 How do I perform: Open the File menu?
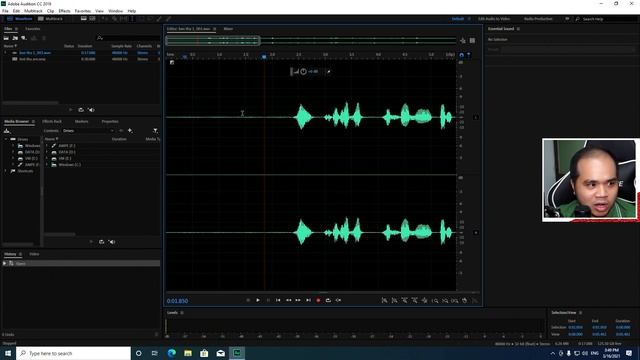point(5,11)
